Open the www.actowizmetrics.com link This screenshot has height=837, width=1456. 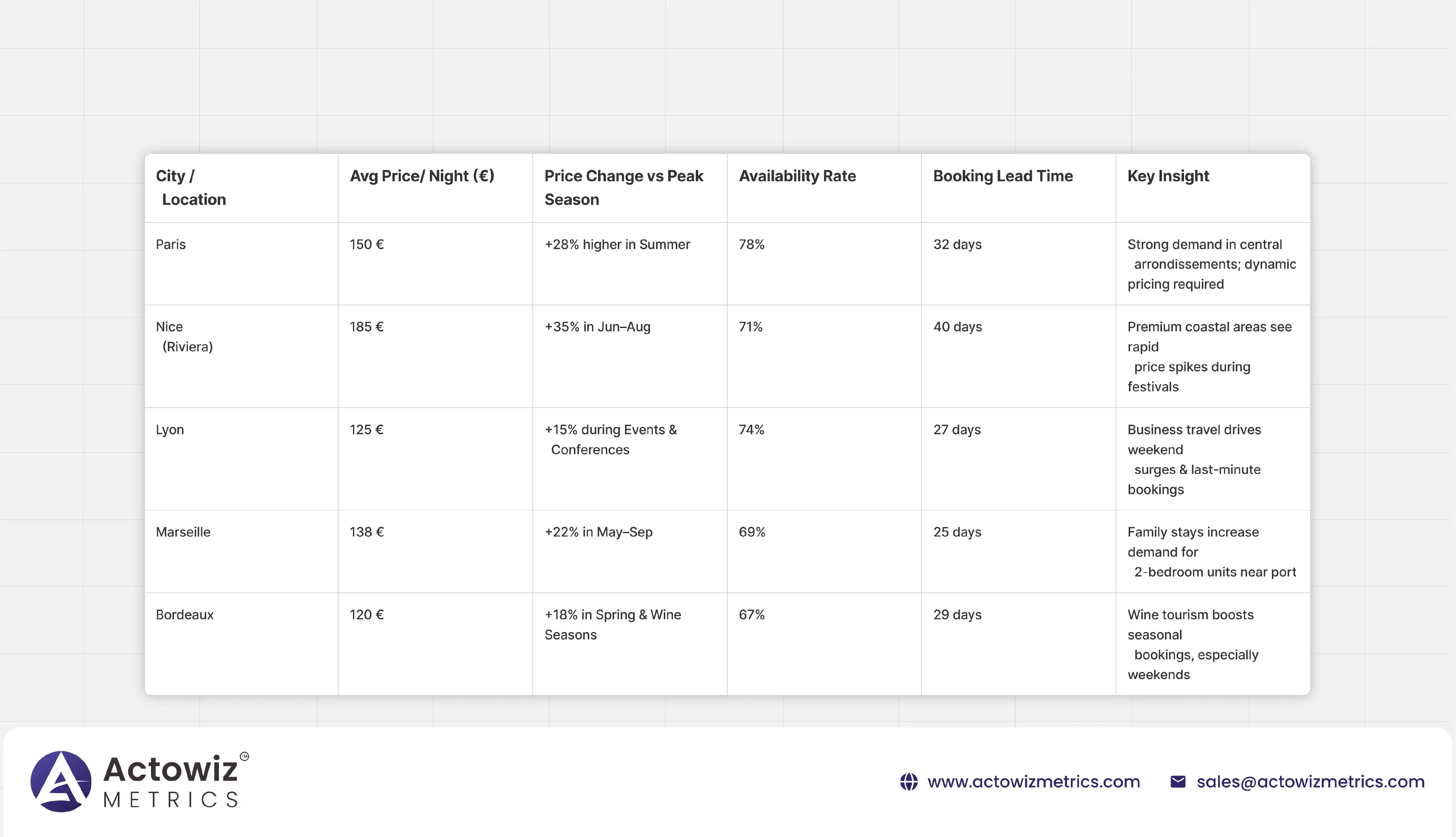point(1033,782)
